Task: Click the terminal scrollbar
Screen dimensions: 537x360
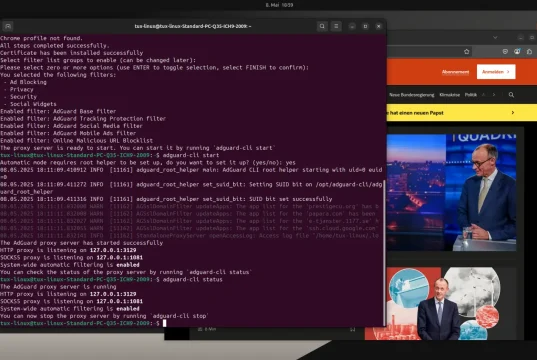Action: click(384, 253)
